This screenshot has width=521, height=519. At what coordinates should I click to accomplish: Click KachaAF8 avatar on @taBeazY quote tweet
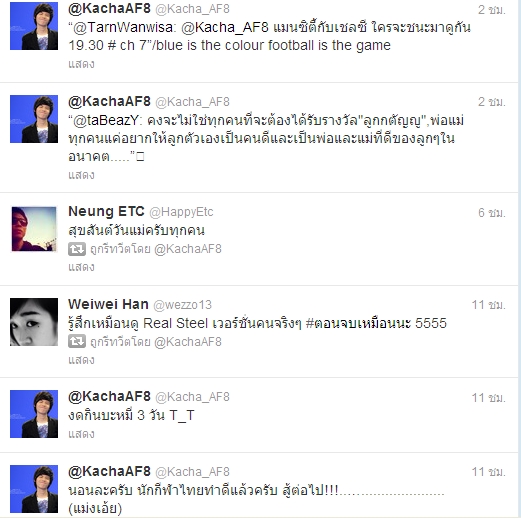[x=34, y=119]
